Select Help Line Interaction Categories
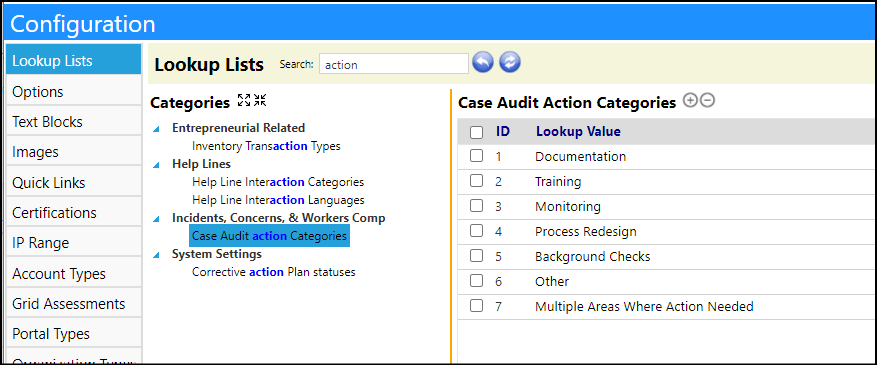 click(x=278, y=182)
